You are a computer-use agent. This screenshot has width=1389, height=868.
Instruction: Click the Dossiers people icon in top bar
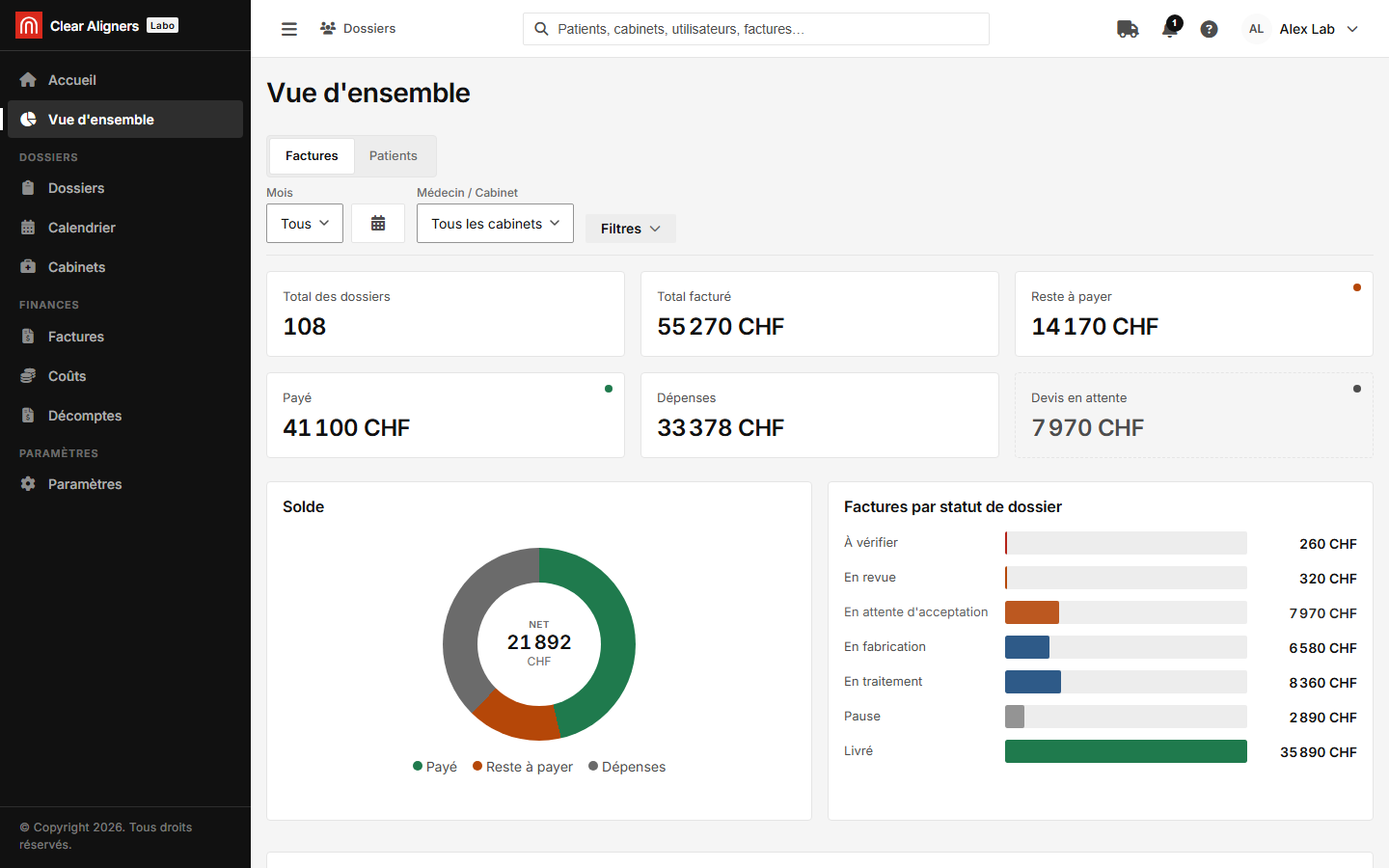click(x=328, y=29)
